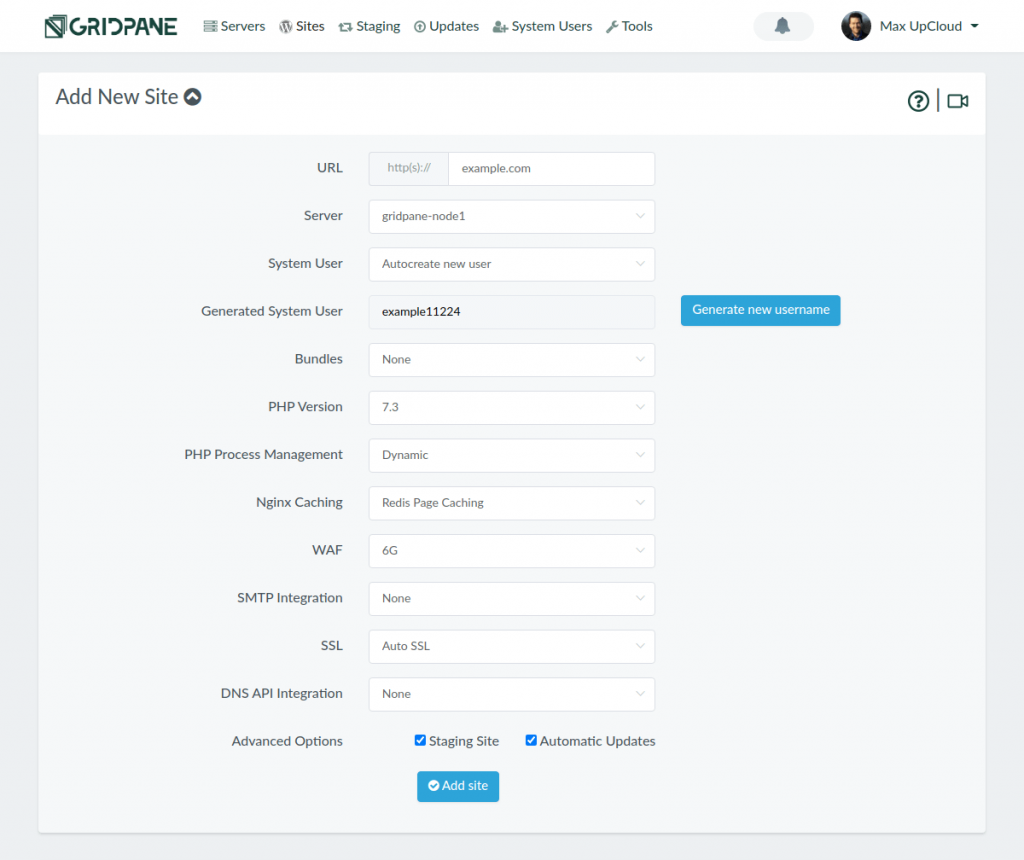The width and height of the screenshot is (1024, 860).
Task: Click the Max UpCloud profile avatar
Action: [856, 26]
